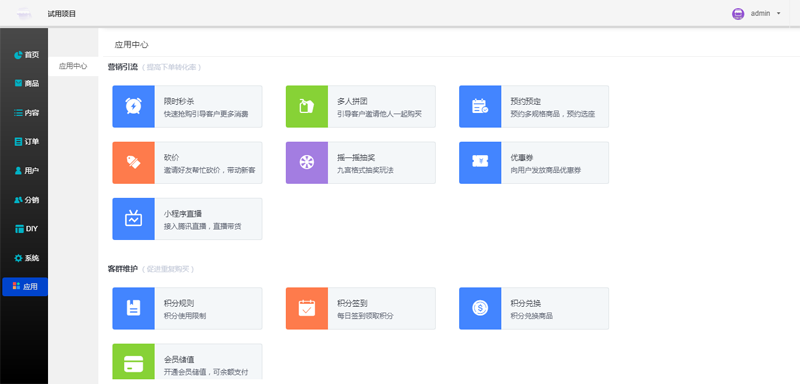Click the 订单 sidebar icon
This screenshot has width=800, height=384.
click(x=18, y=142)
